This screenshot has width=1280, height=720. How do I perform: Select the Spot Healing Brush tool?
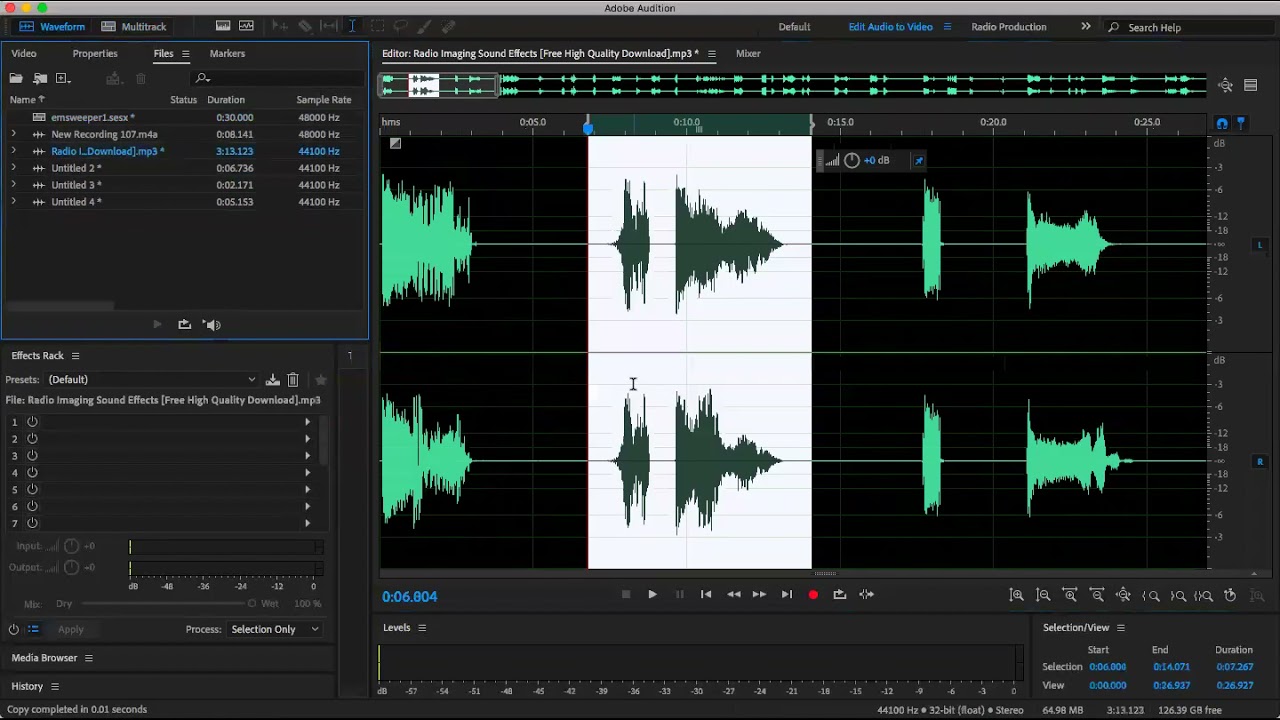(448, 26)
